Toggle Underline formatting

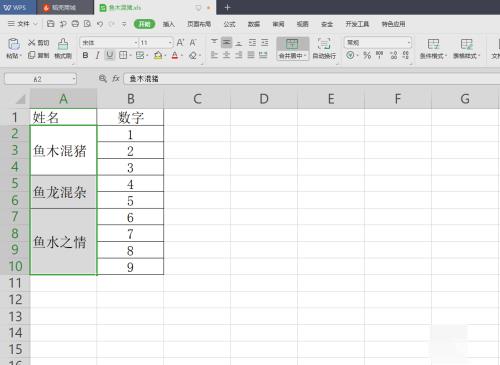pyautogui.click(x=110, y=55)
